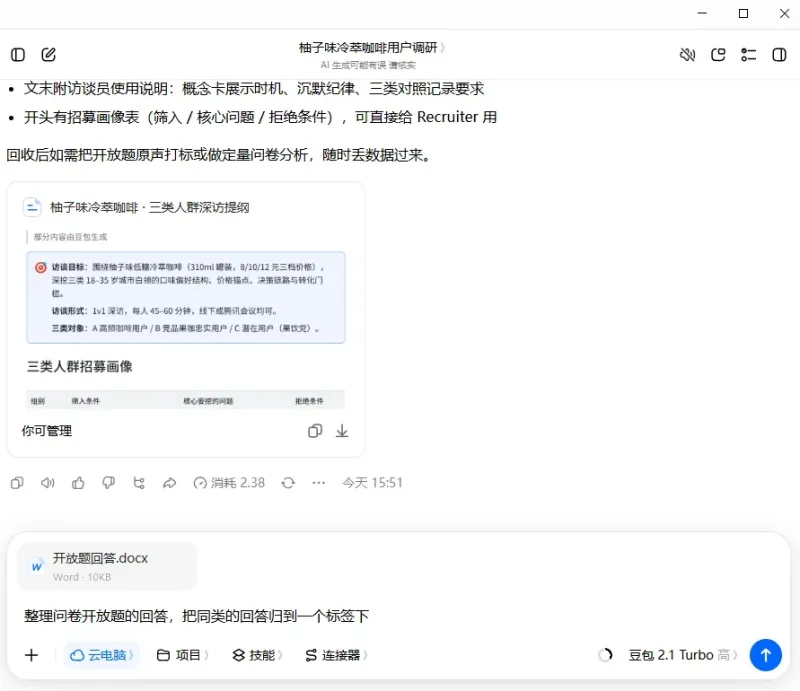Click the 拒绝条件 table header
The height and width of the screenshot is (691, 800).
click(309, 401)
